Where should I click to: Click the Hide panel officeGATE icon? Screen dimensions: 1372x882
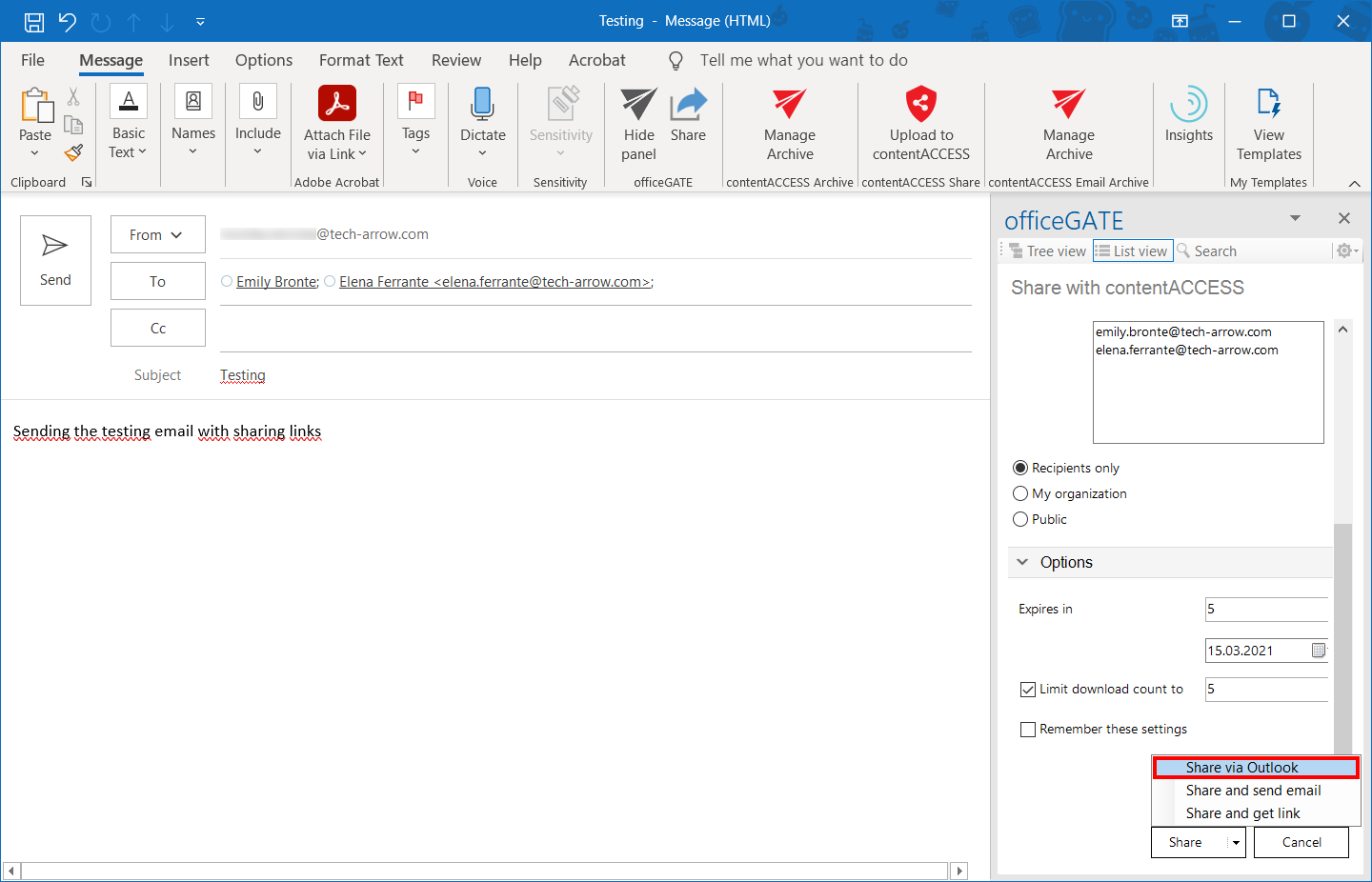click(638, 104)
